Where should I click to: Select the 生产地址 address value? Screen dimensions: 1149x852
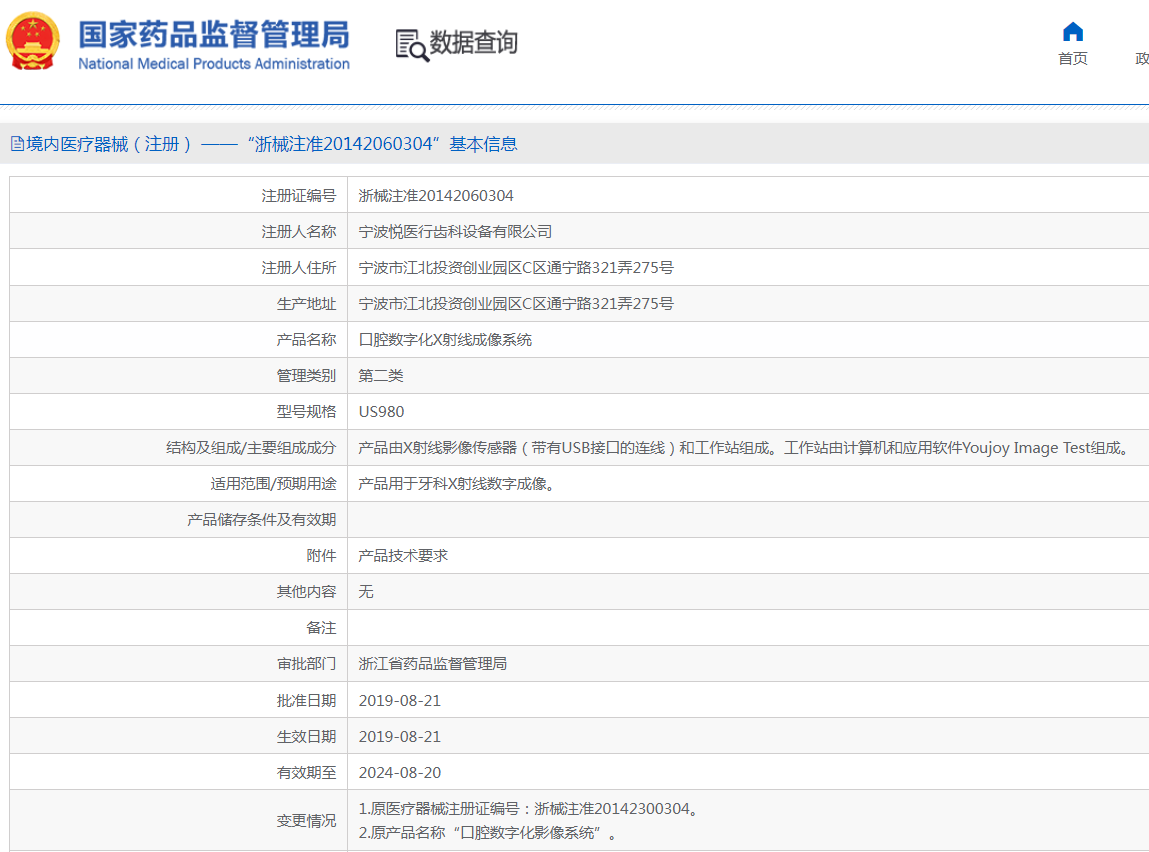coord(516,303)
